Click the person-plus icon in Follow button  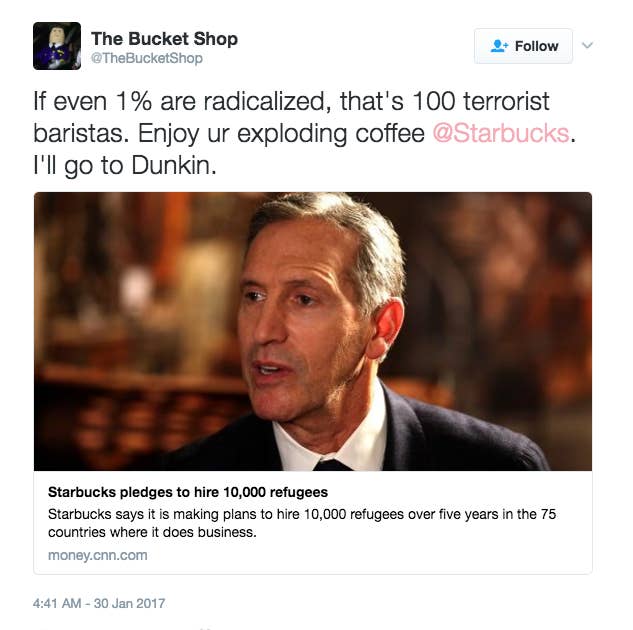[x=499, y=46]
